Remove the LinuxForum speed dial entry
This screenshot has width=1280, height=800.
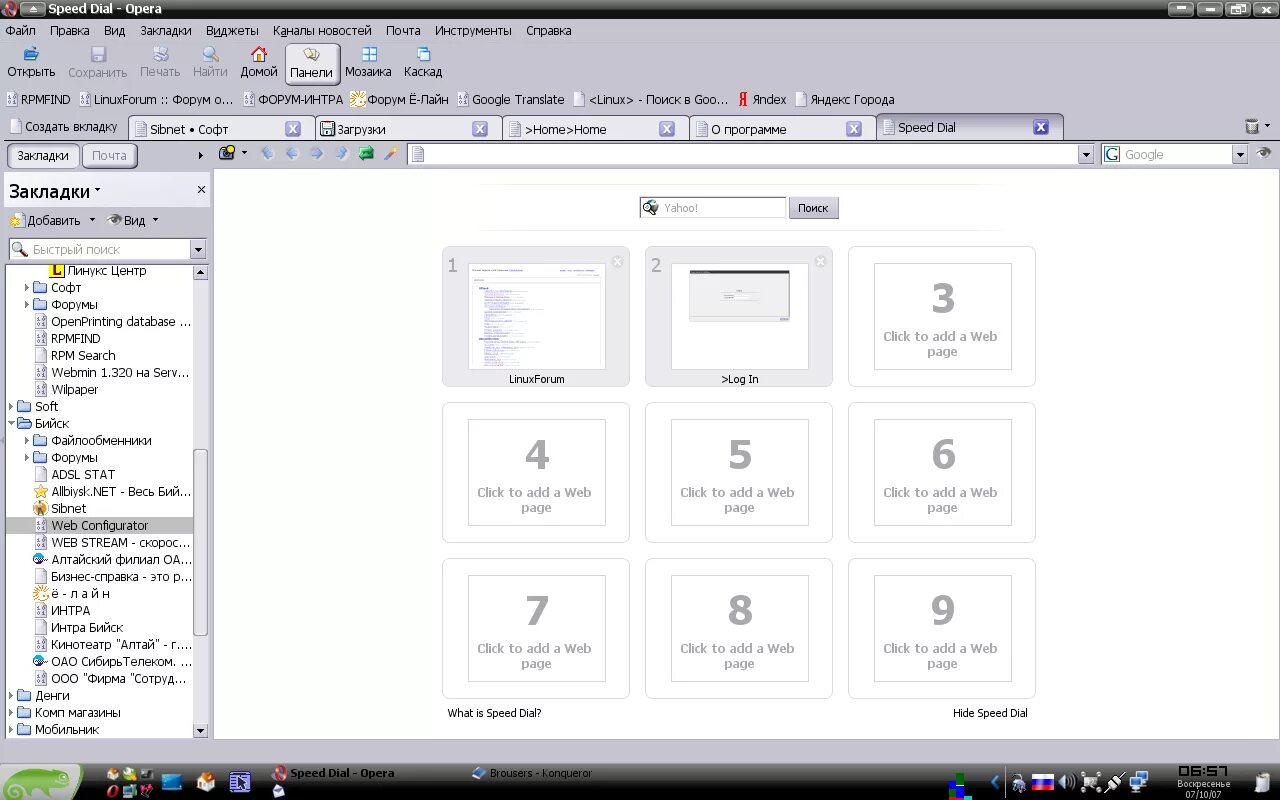pos(617,262)
